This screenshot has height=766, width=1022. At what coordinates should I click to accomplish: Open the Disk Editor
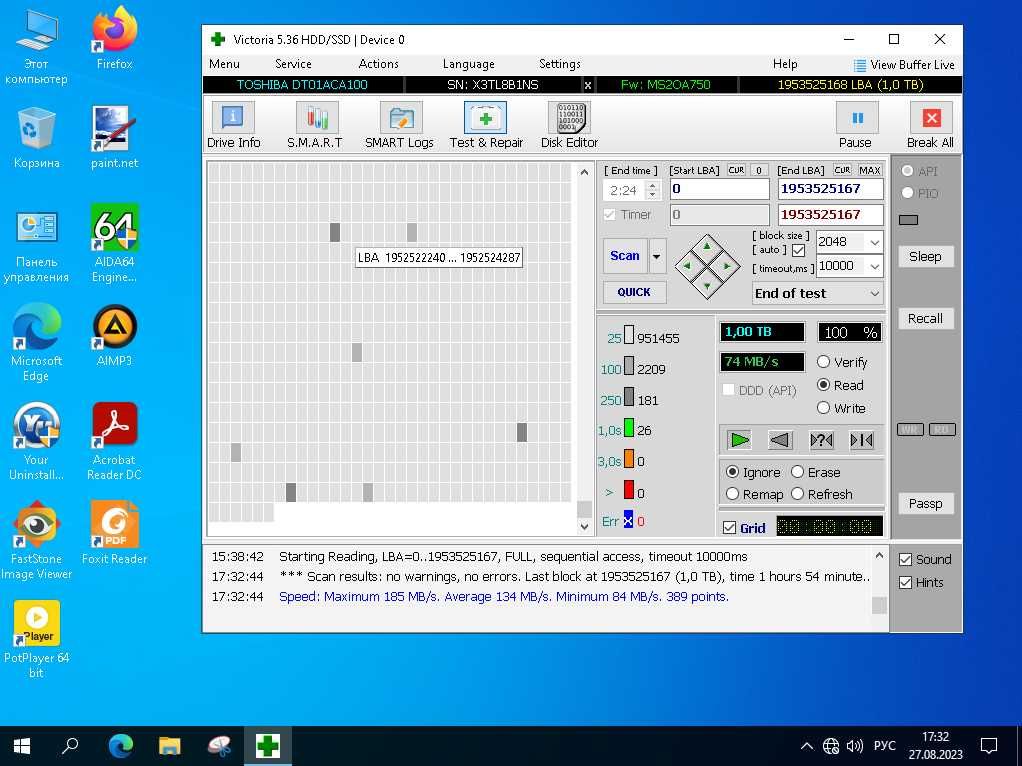coord(569,126)
